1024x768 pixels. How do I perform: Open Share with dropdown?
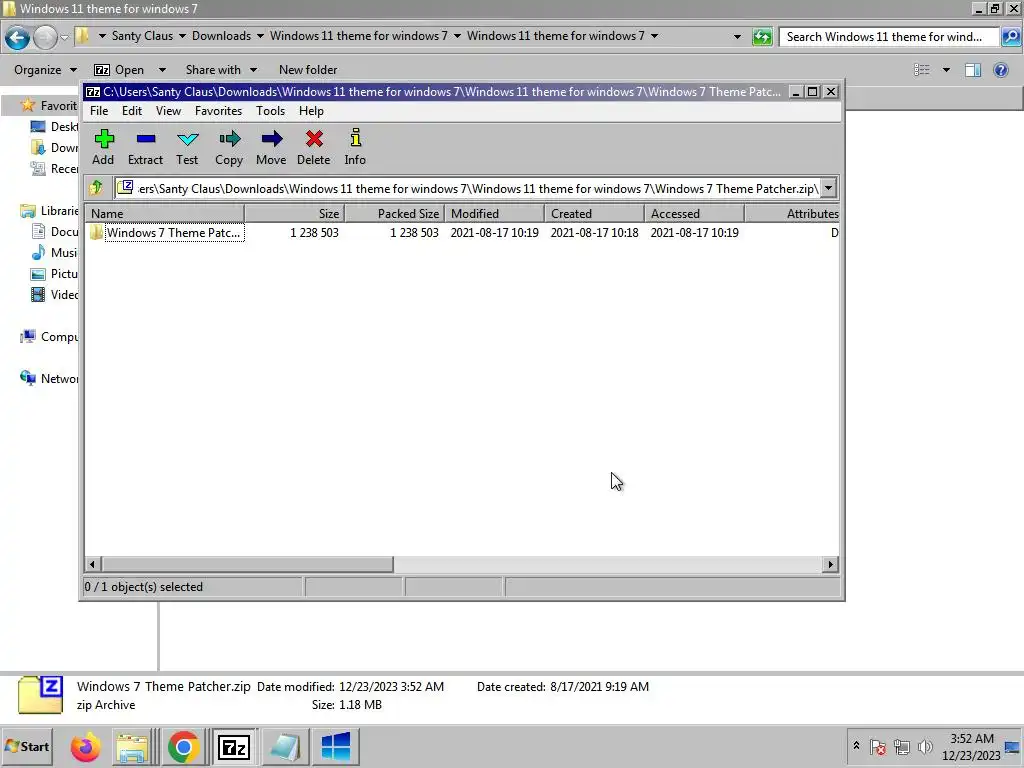221,70
